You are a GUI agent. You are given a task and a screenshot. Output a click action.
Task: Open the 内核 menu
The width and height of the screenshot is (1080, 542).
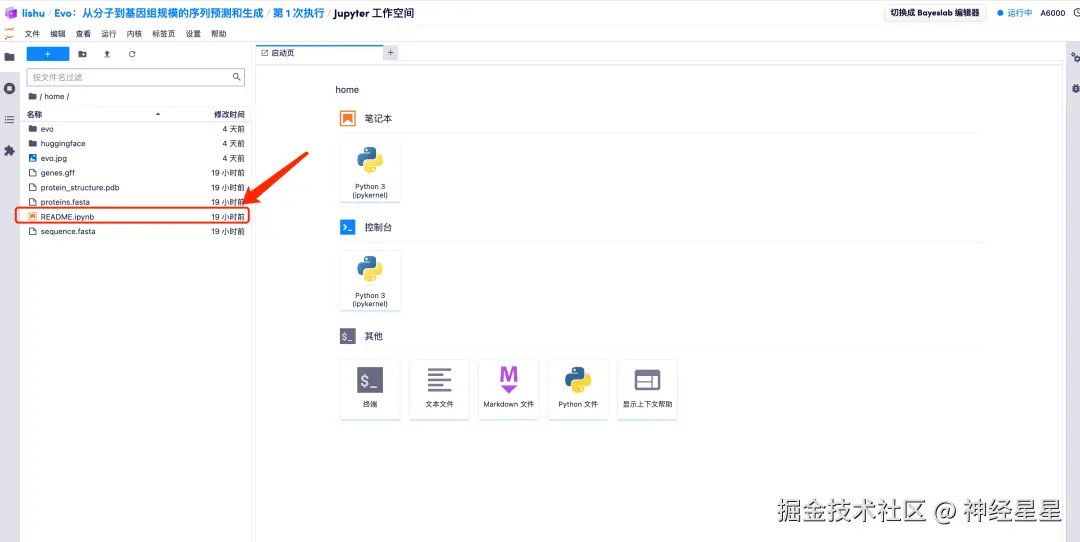point(134,34)
